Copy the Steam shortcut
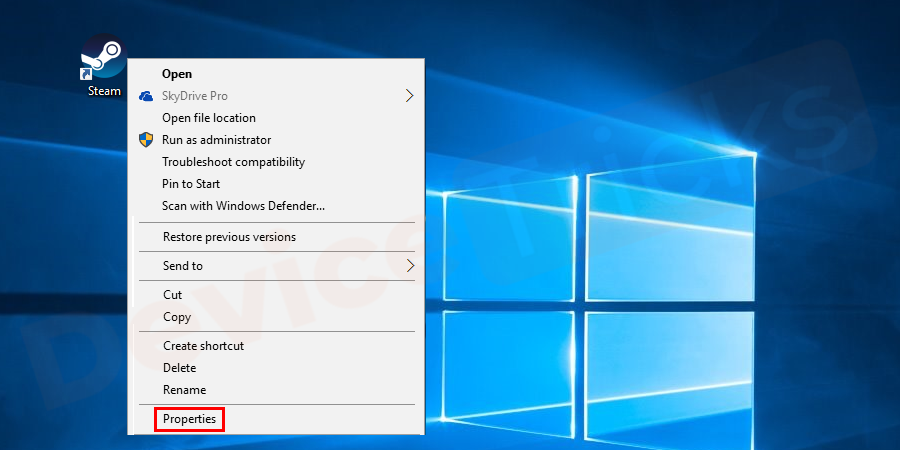Screen dimensions: 900x450 177,317
